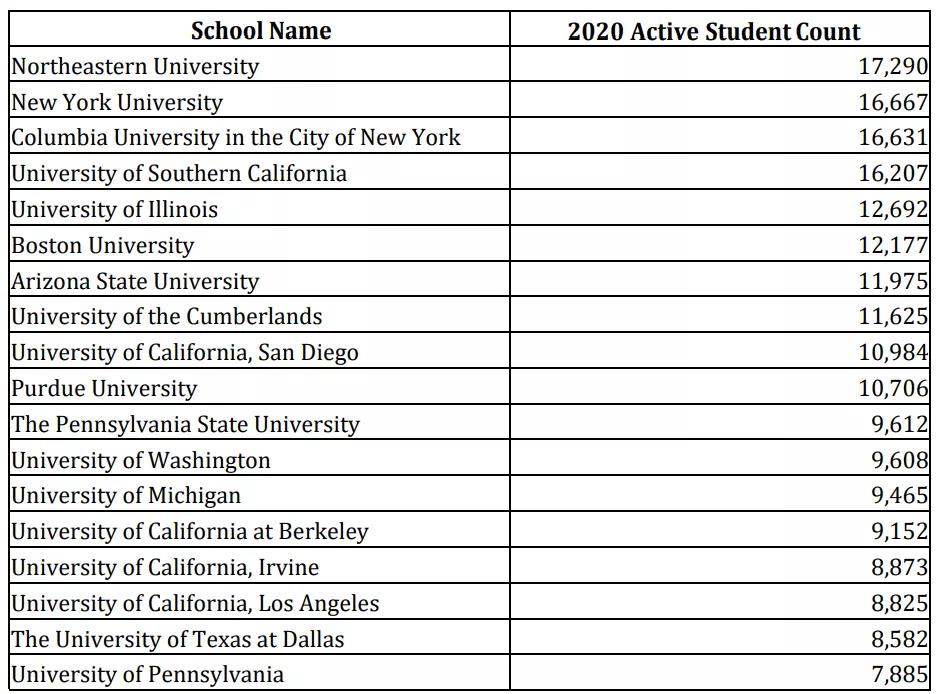Viewport: 940px width, 694px height.
Task: Click the 2020 Active Student Count header
Action: click(x=713, y=31)
